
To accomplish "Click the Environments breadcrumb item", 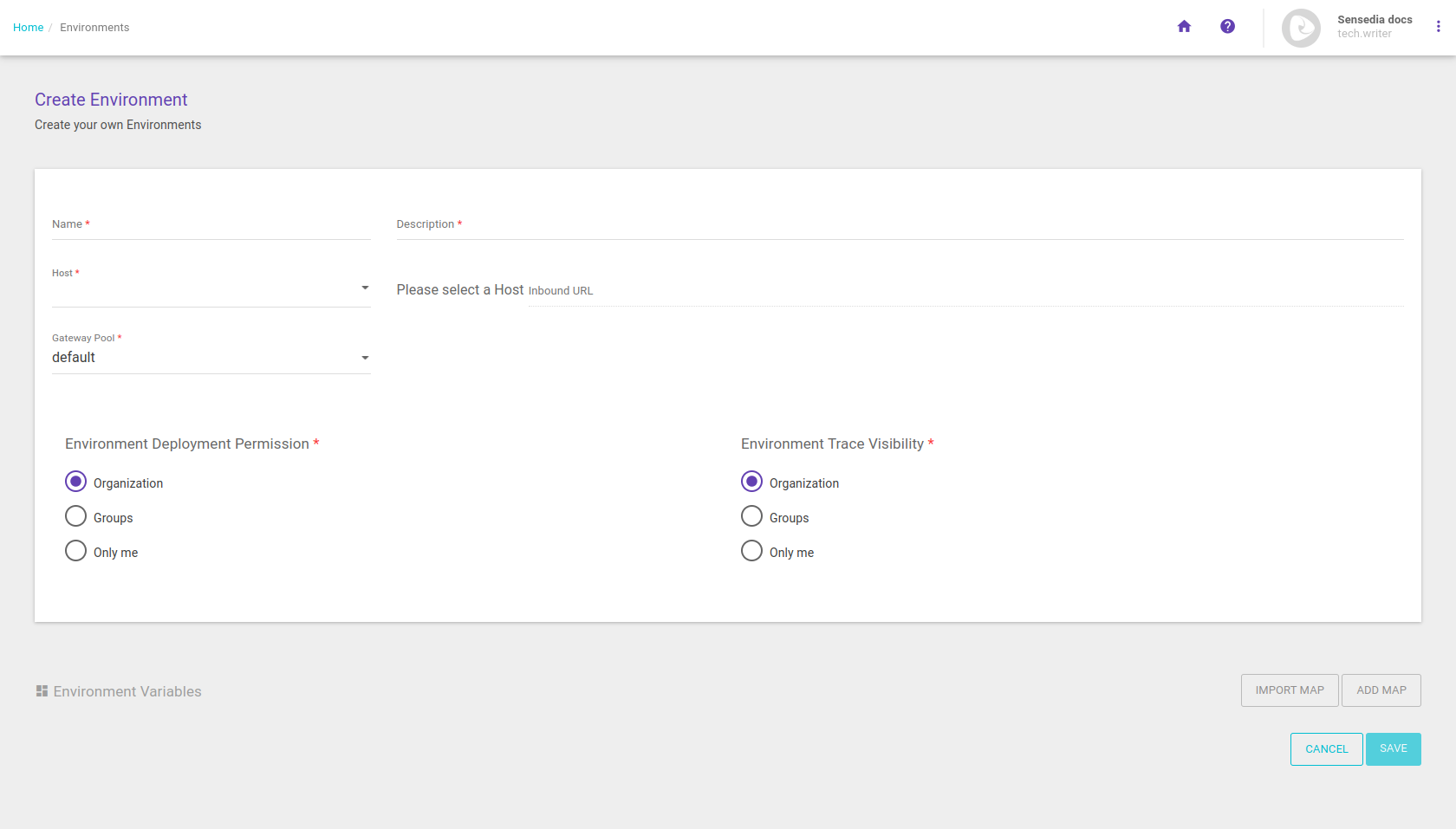I will [94, 28].
